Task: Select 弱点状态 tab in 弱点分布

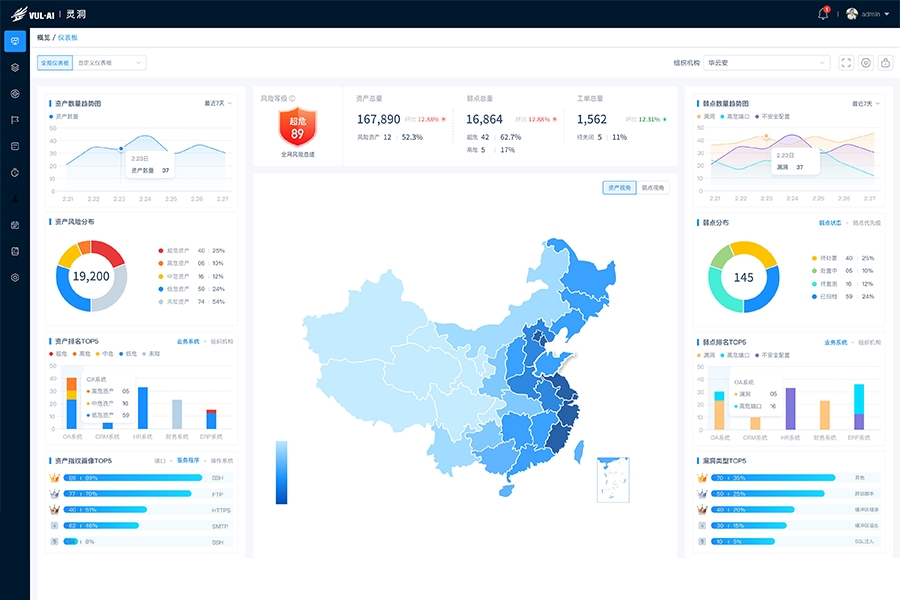Action: [829, 223]
